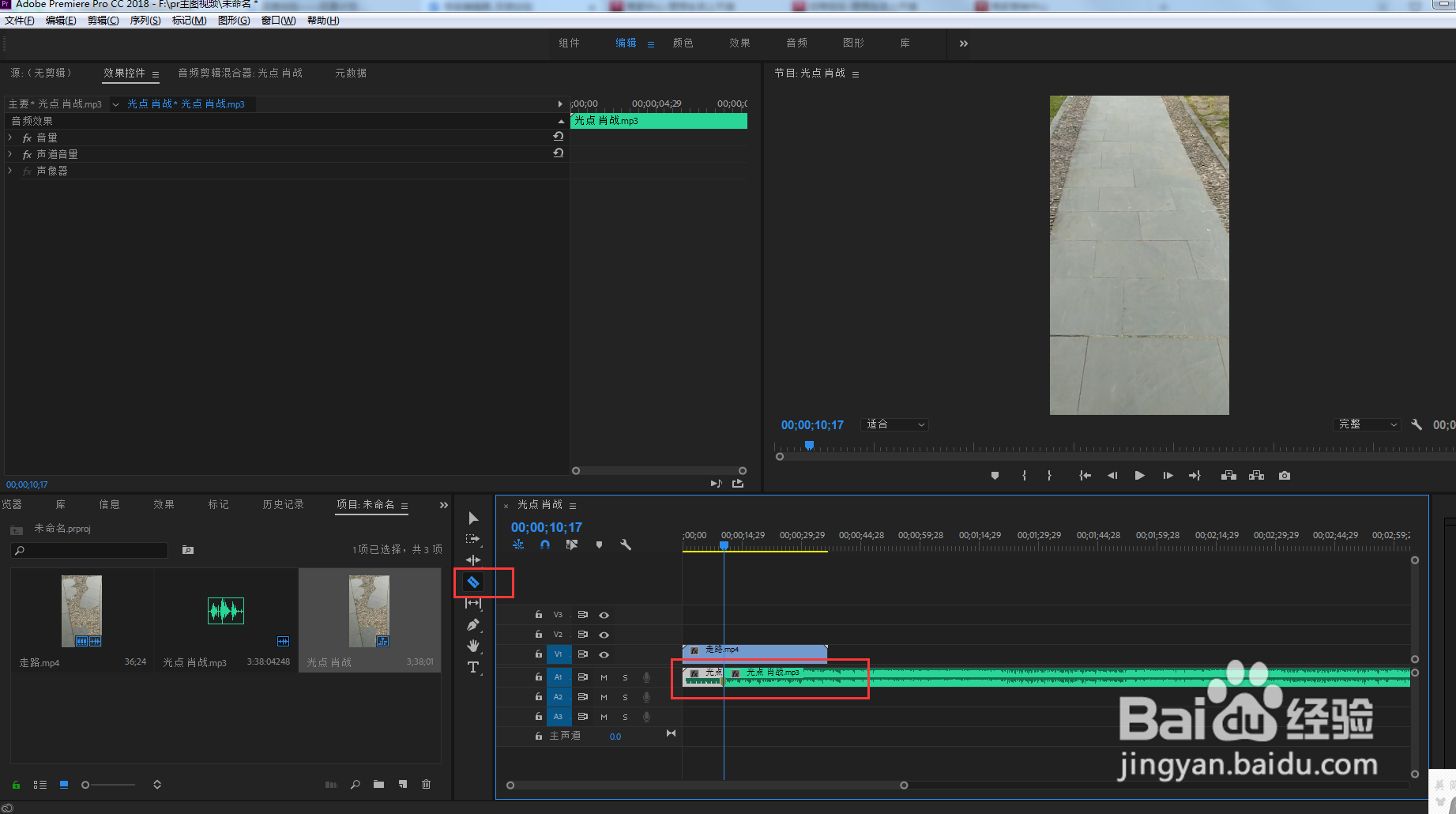Open the 元数据 tab

click(351, 73)
